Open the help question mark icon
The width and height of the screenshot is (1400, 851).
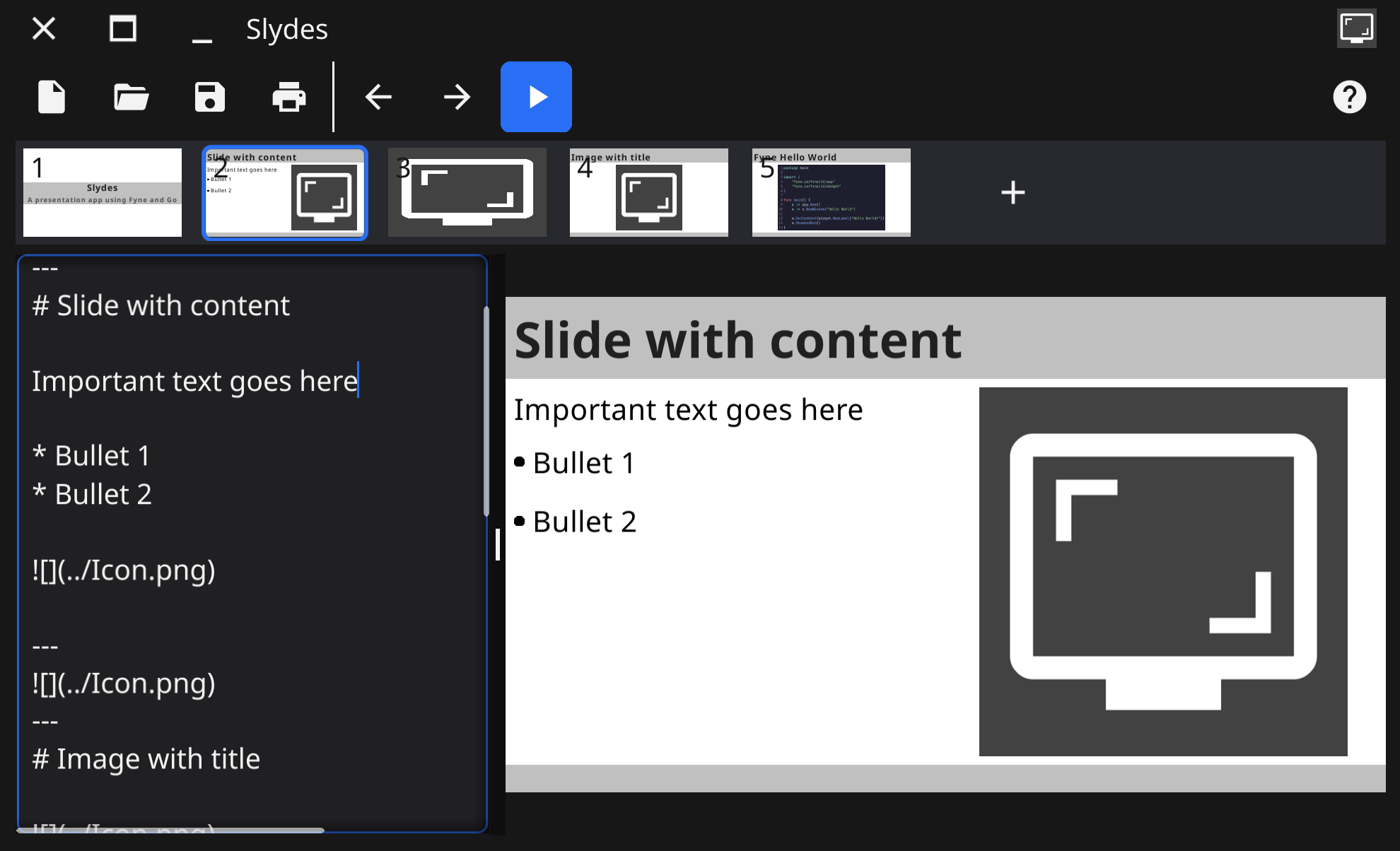(1349, 97)
